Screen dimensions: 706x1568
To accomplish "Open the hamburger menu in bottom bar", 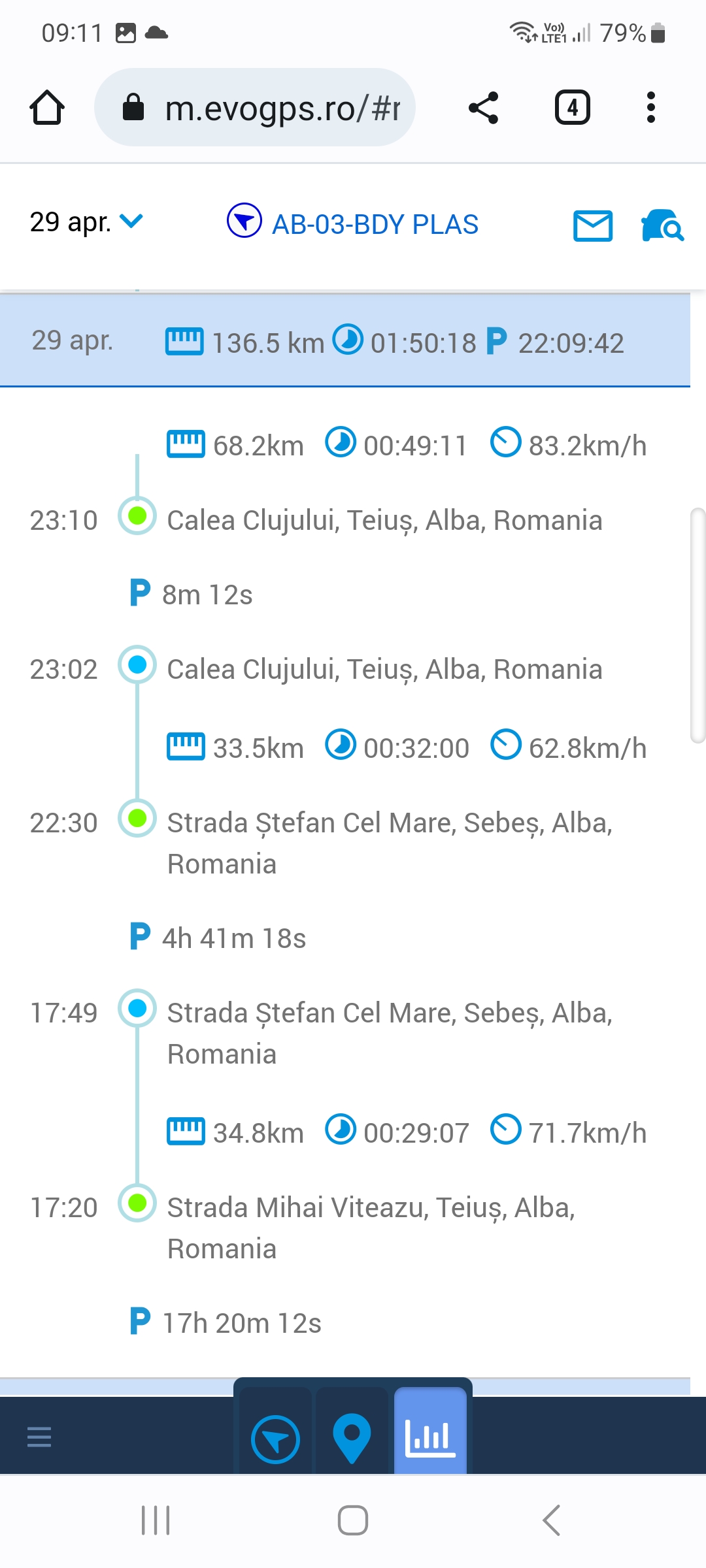I will point(39,1437).
